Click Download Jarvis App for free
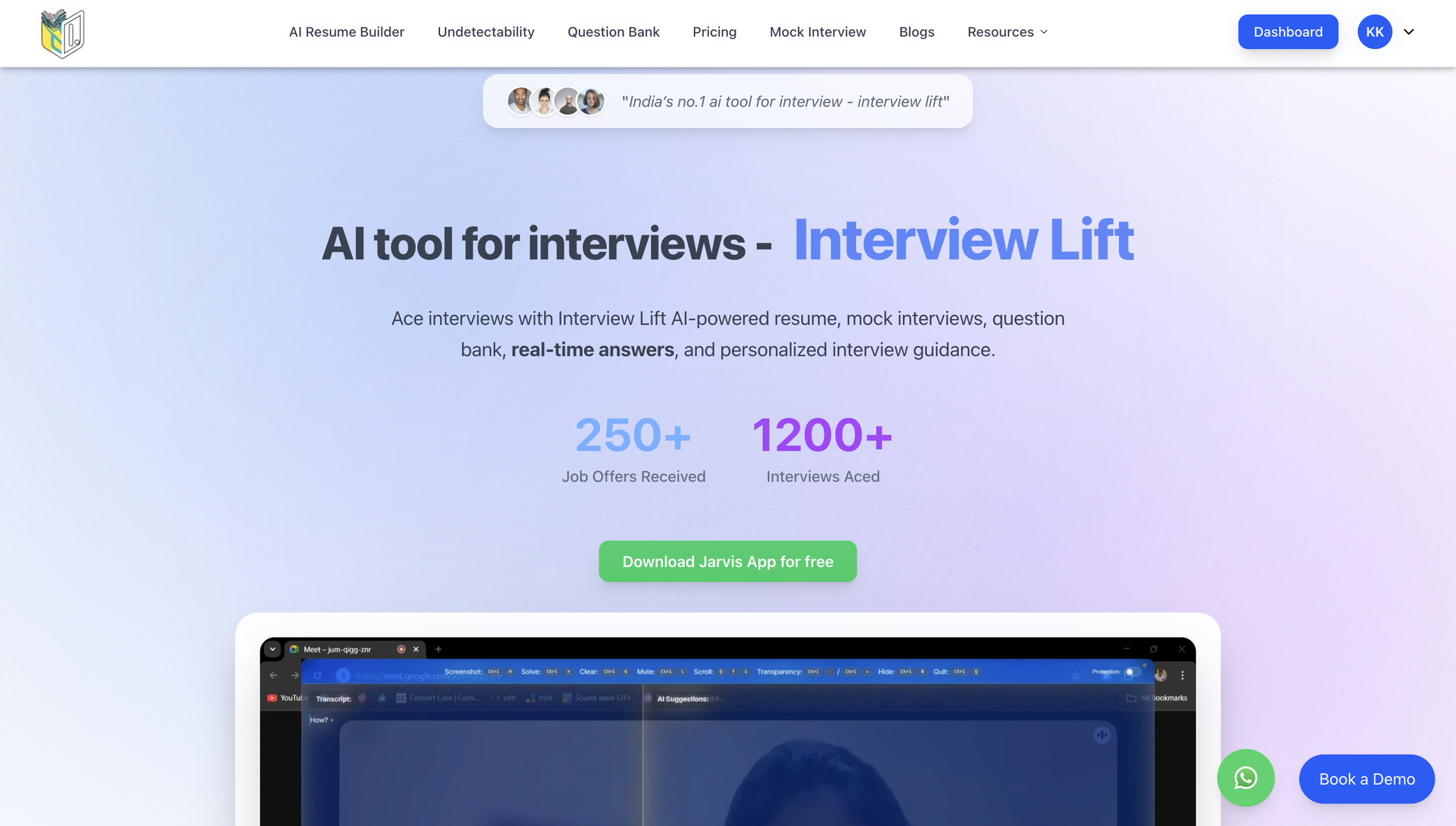The image size is (1456, 826). pyautogui.click(x=727, y=562)
